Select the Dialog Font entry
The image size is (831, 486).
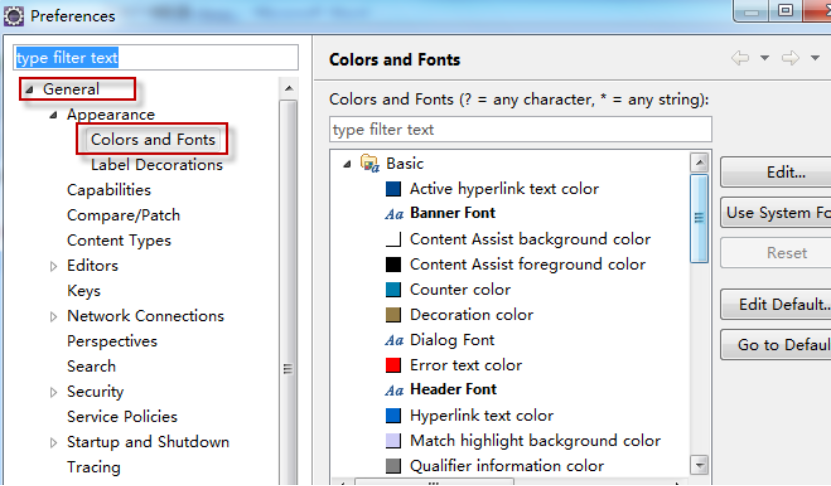click(452, 340)
